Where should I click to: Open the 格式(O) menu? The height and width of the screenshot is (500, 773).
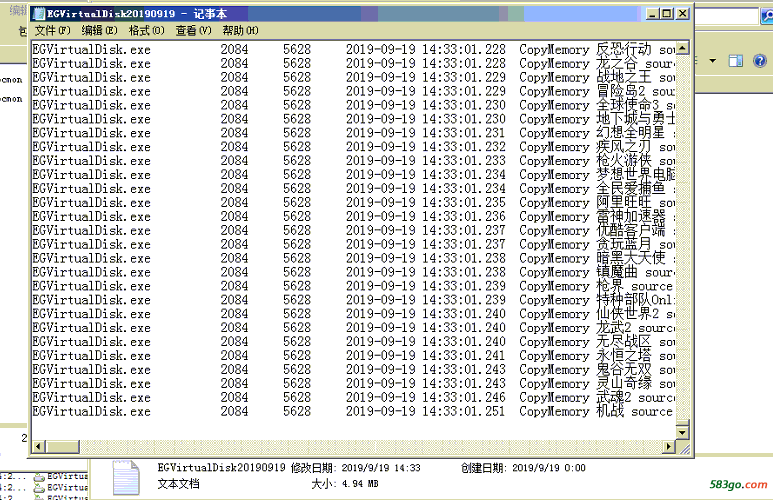[146, 31]
